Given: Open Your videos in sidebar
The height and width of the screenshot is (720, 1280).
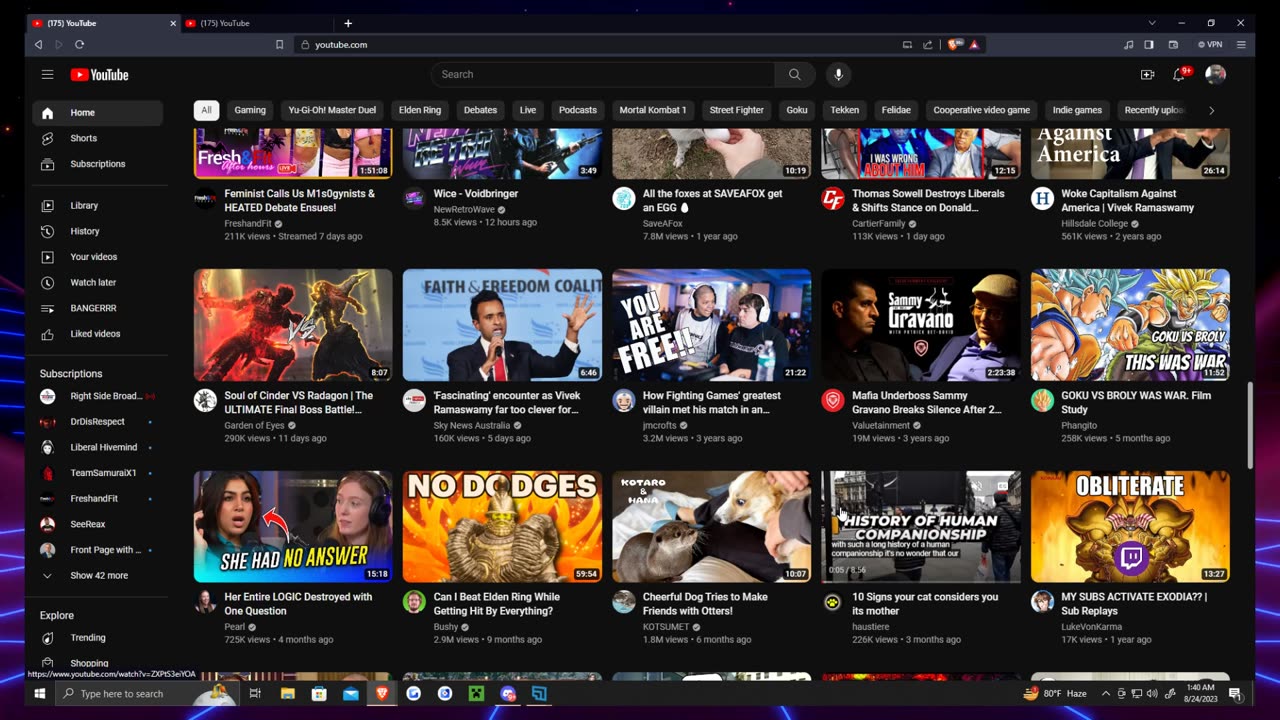Looking at the screenshot, I should coord(97,257).
